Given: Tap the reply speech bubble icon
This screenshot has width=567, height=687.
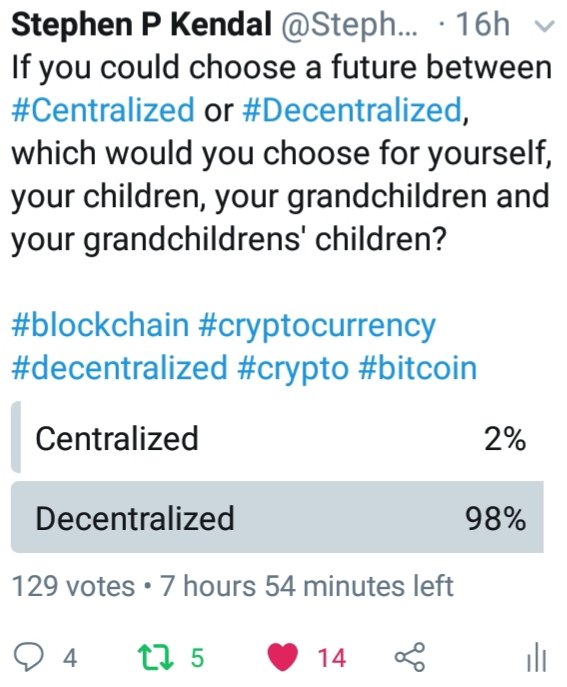Looking at the screenshot, I should point(28,657).
